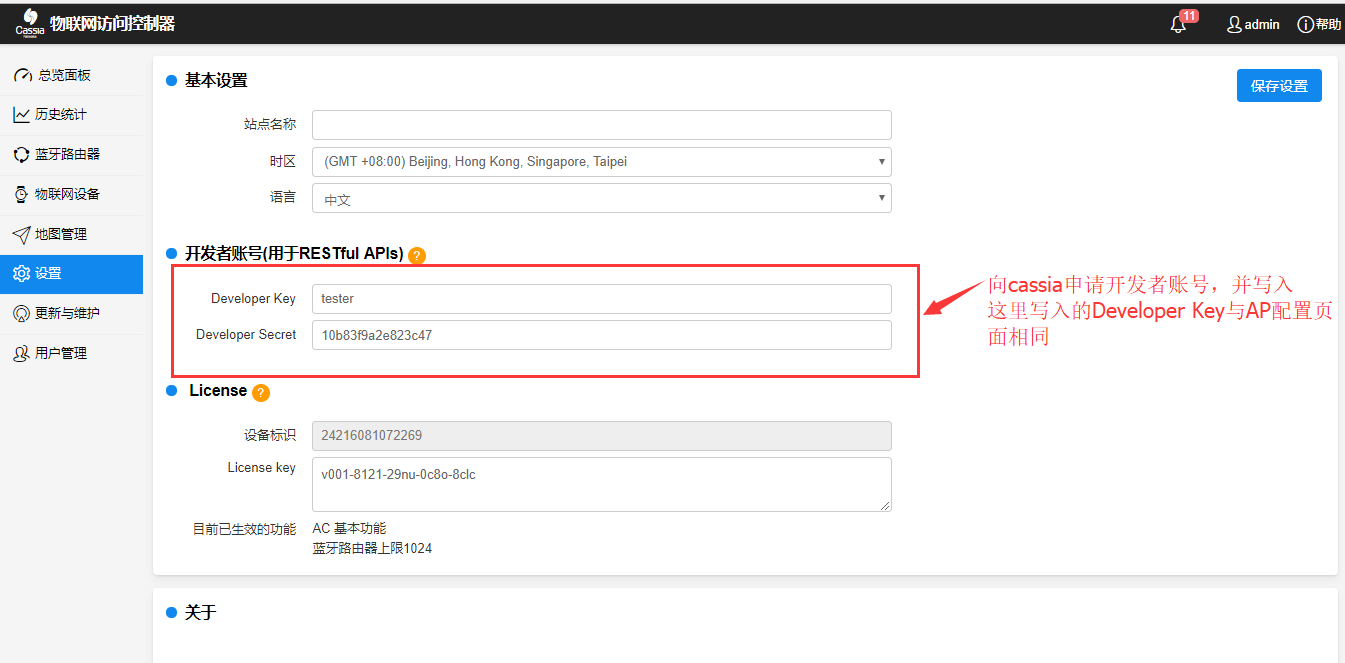The height and width of the screenshot is (663, 1345).
Task: Click the Cassia logo in header
Action: (30, 23)
